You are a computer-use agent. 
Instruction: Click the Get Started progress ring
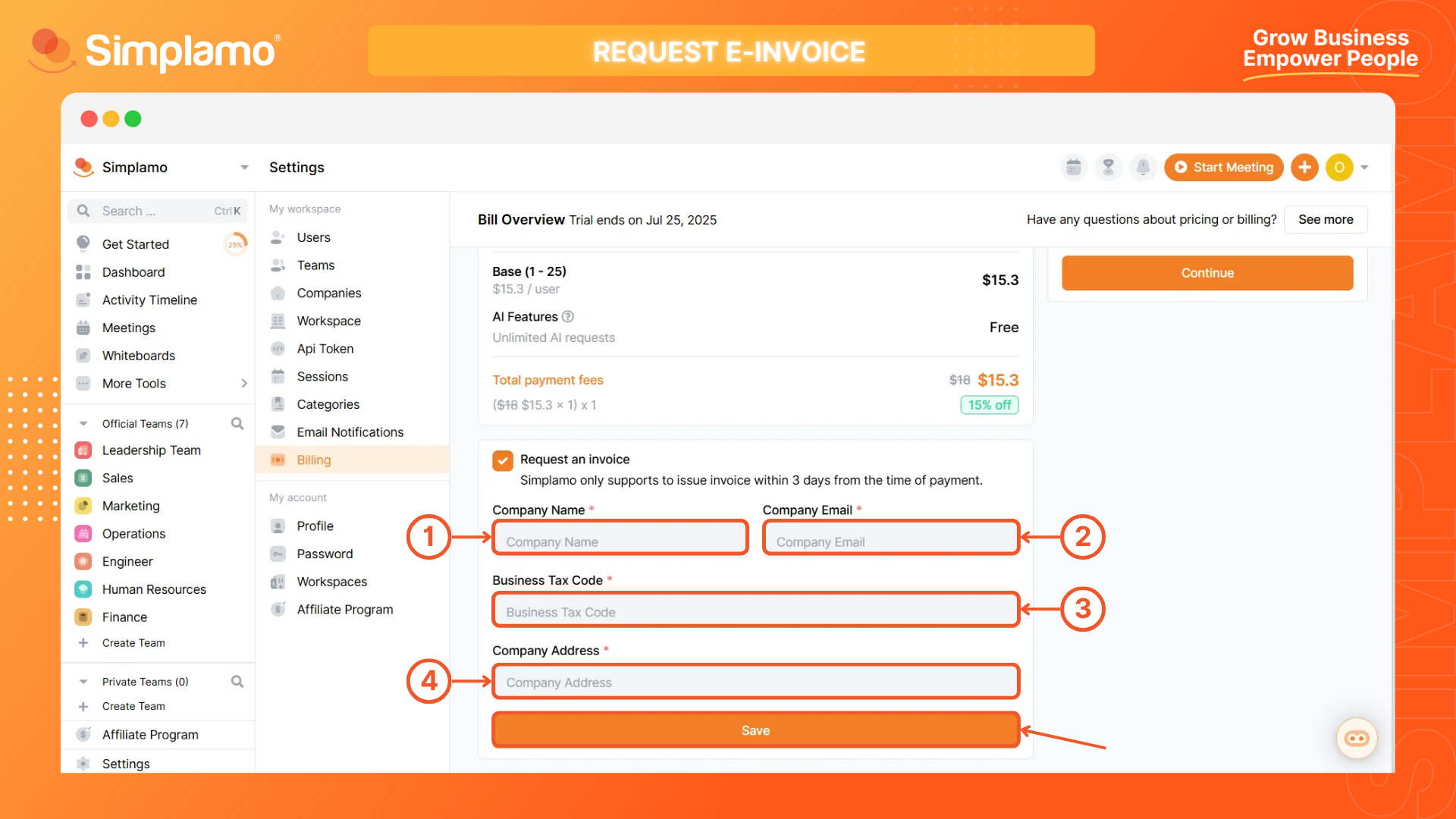[x=236, y=244]
